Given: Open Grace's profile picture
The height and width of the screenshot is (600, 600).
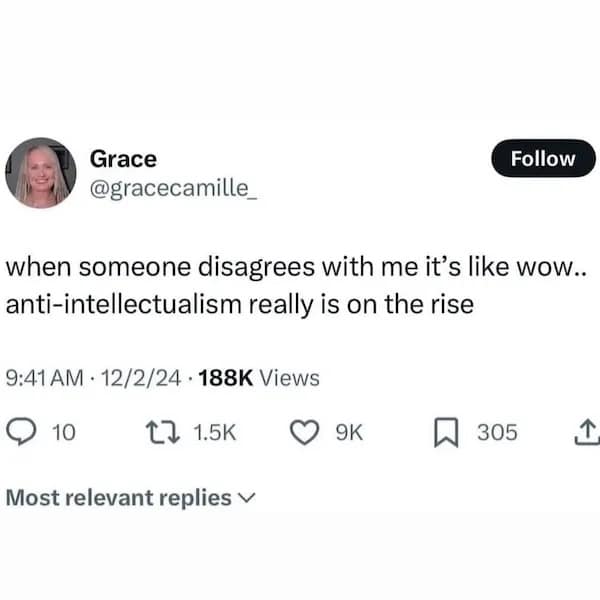Looking at the screenshot, I should [x=41, y=172].
